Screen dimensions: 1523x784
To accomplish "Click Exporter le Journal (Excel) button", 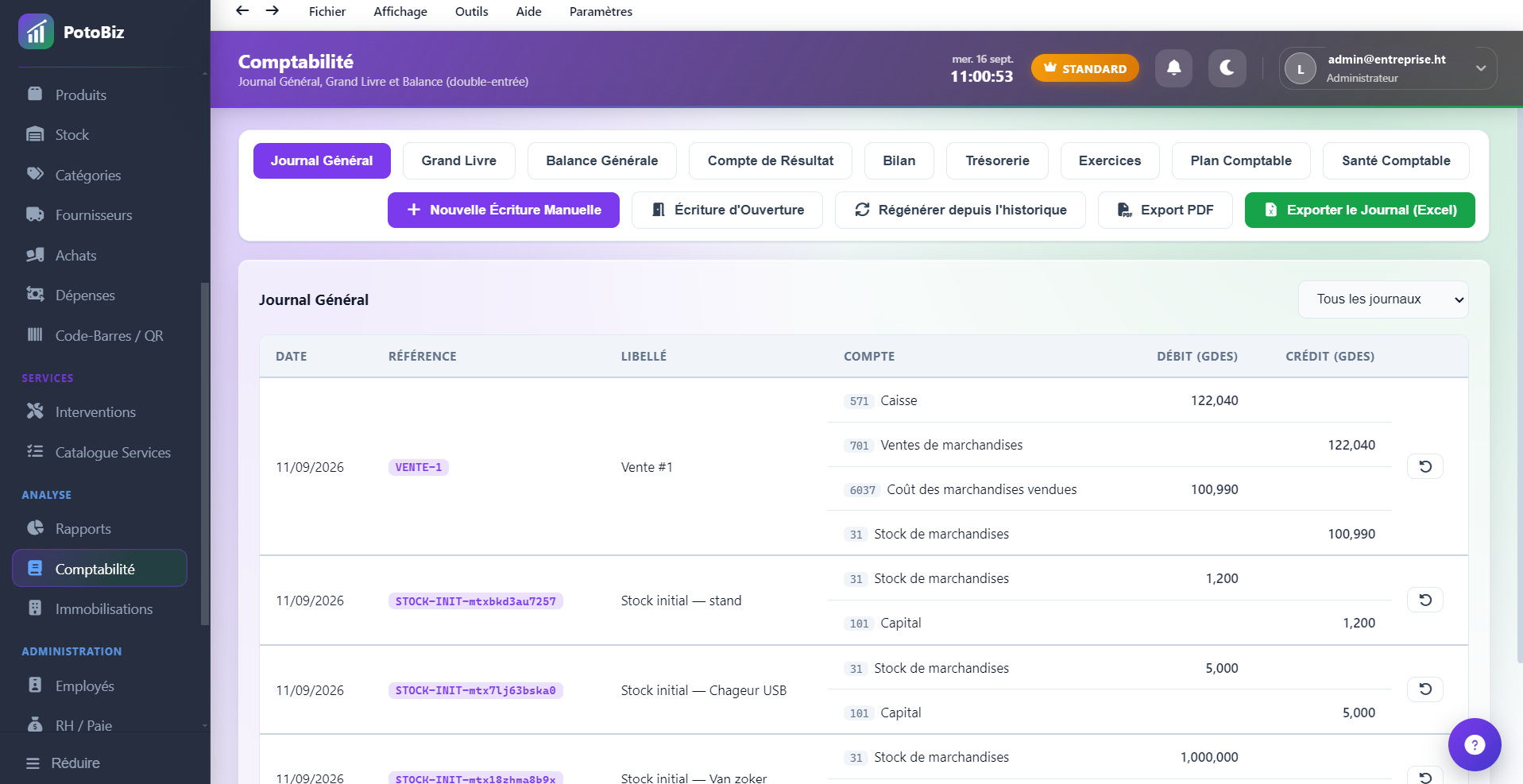I will click(x=1359, y=210).
